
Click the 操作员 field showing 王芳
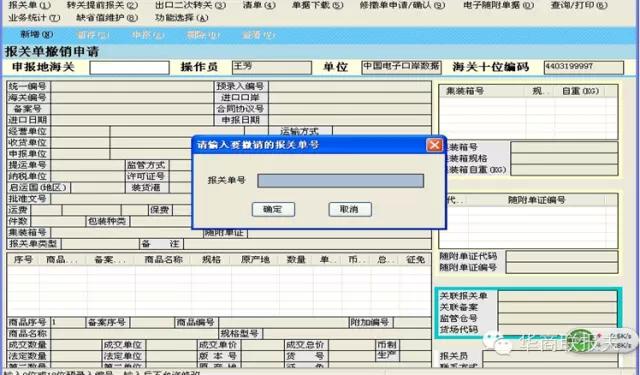271,67
